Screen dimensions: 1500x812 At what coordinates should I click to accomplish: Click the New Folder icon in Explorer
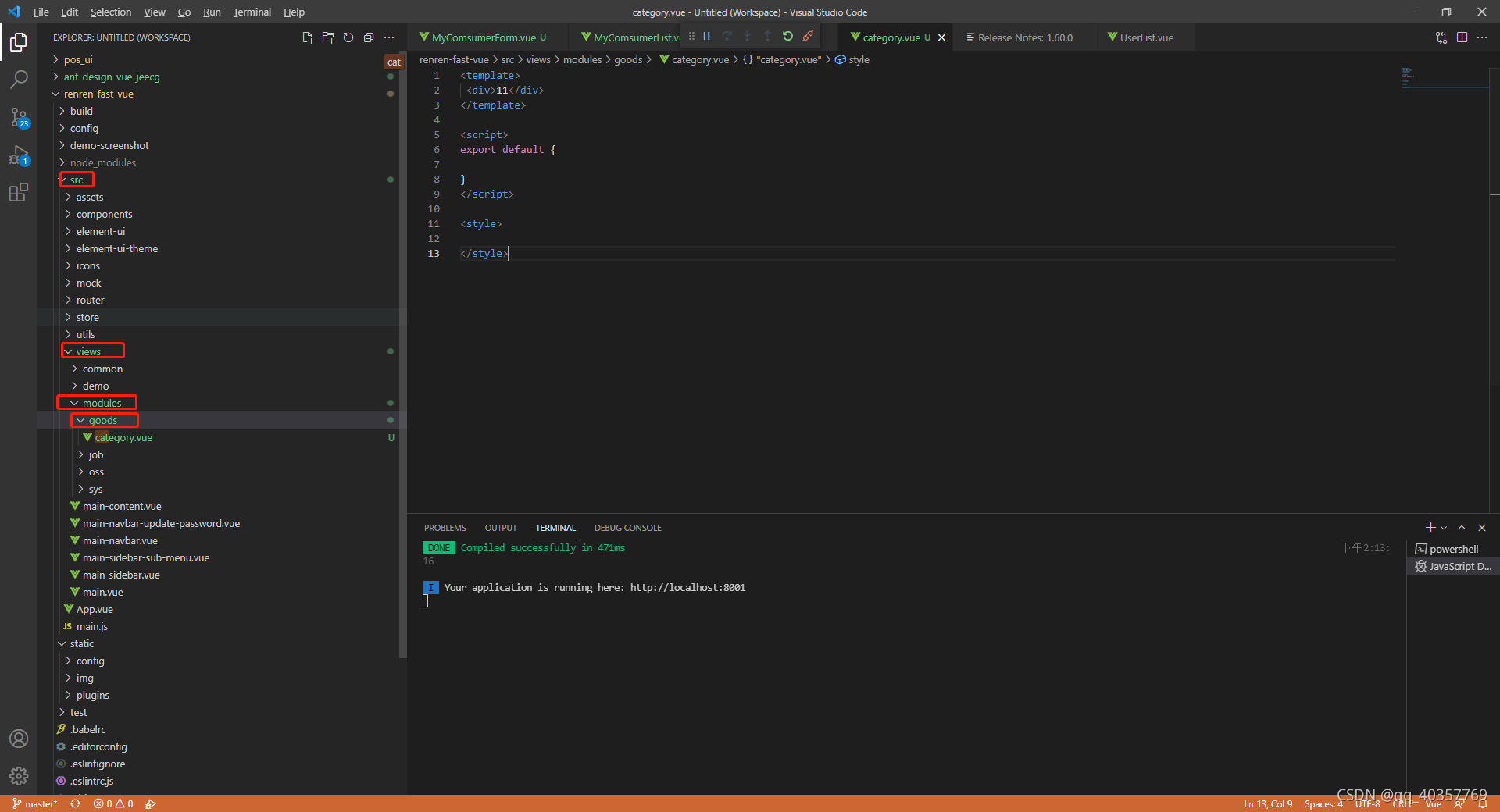tap(328, 37)
